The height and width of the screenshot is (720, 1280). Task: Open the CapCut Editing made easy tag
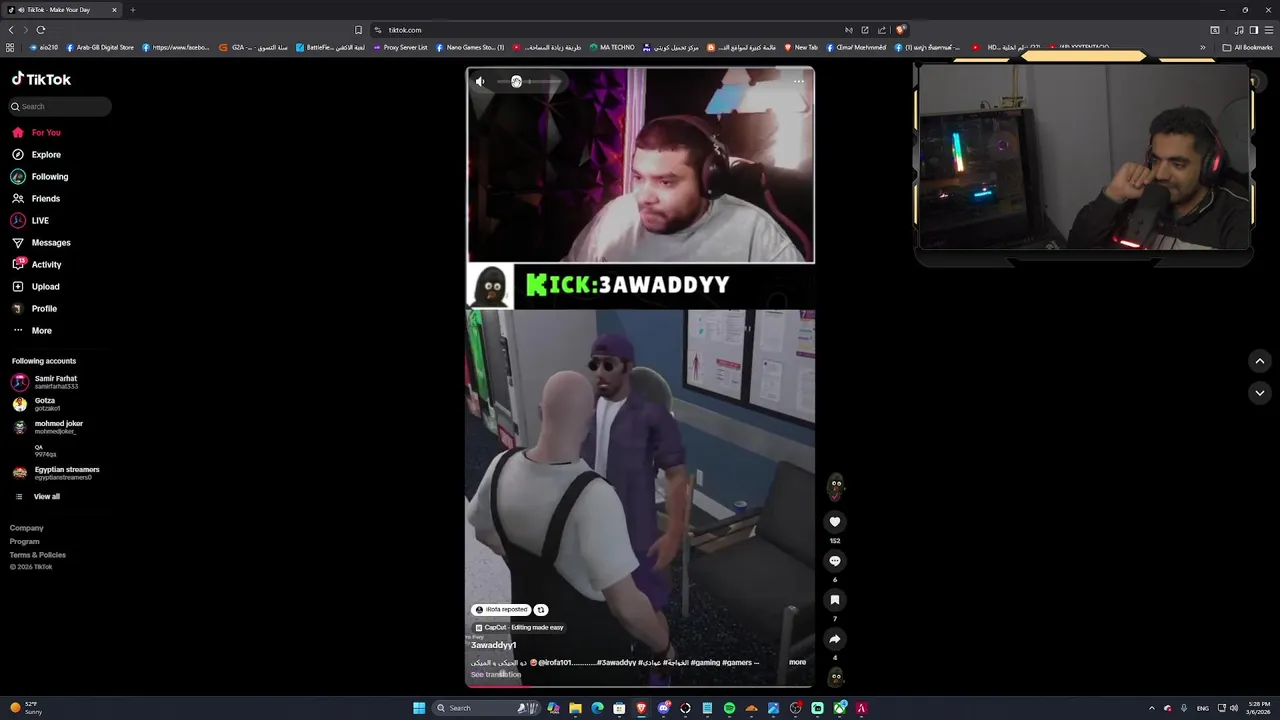point(519,627)
